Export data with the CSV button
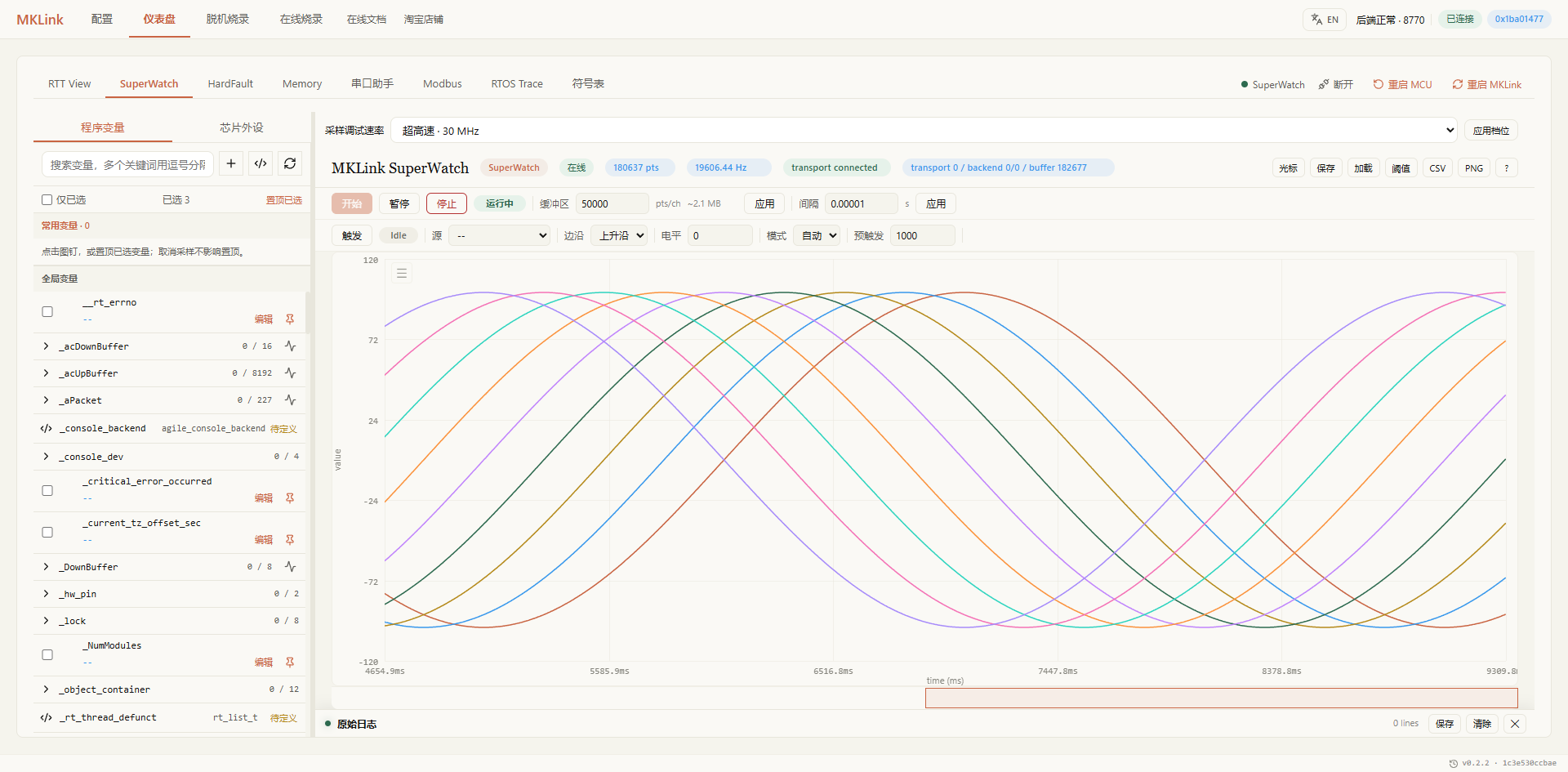1568x772 pixels. pos(1437,168)
